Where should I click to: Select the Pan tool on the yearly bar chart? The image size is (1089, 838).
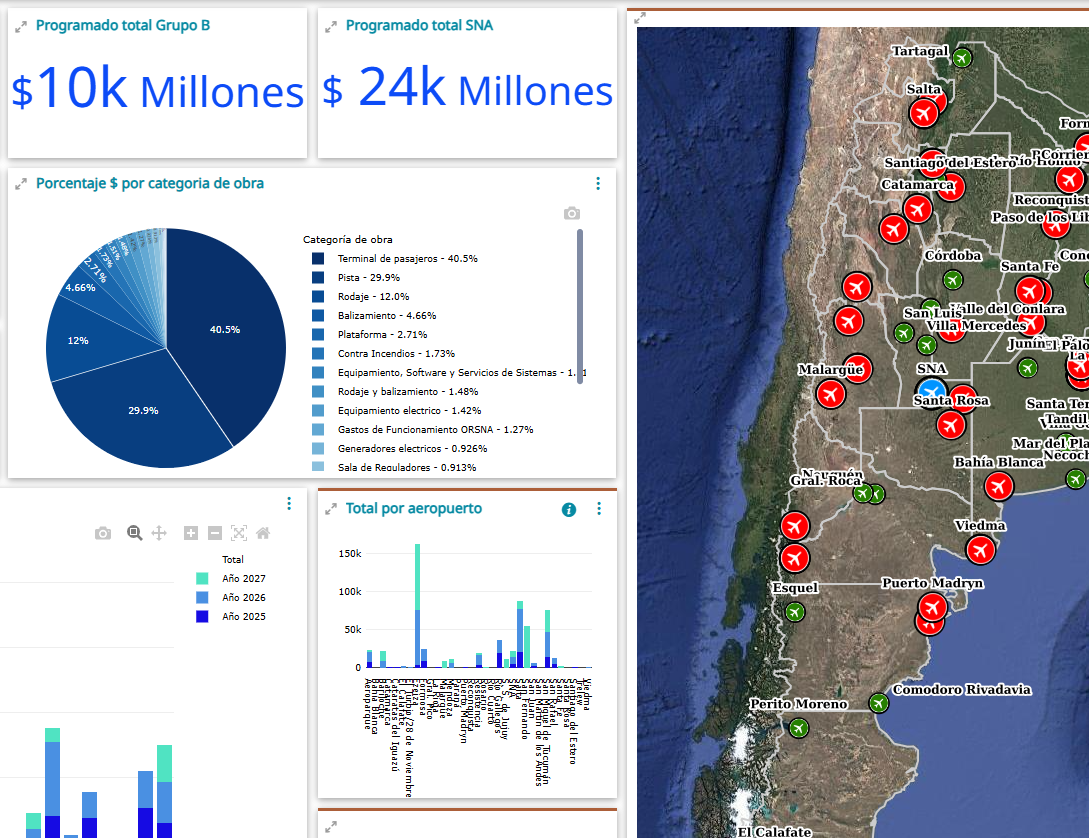click(x=158, y=533)
